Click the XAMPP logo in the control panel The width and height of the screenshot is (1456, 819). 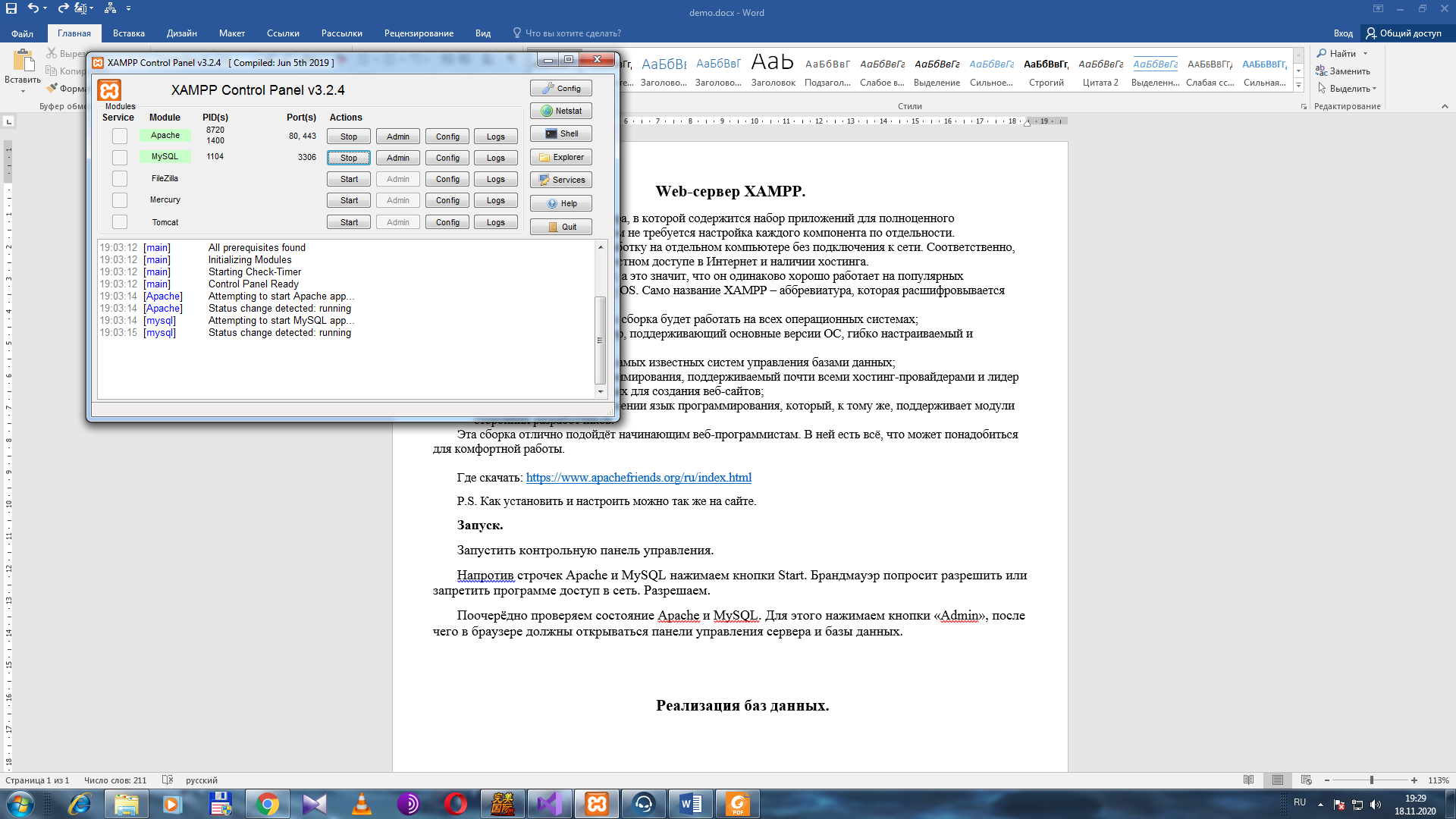tap(109, 90)
